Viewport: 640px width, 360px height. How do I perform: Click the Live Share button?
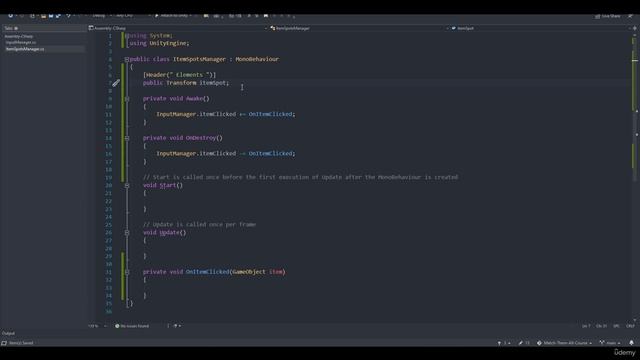pyautogui.click(x=607, y=16)
